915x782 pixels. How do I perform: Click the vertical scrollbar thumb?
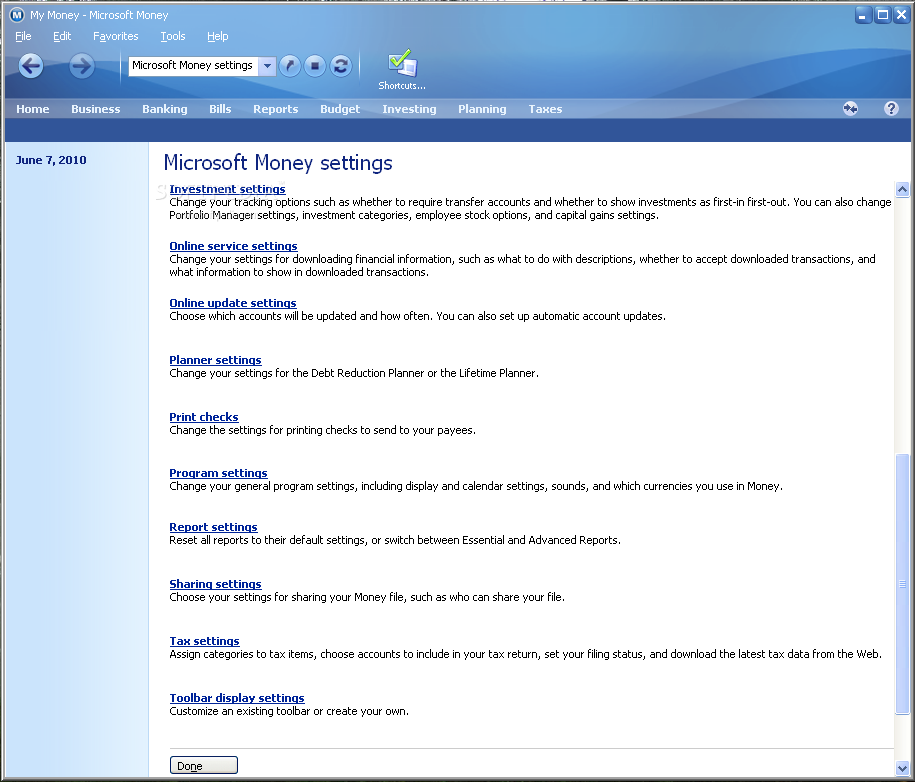click(902, 584)
